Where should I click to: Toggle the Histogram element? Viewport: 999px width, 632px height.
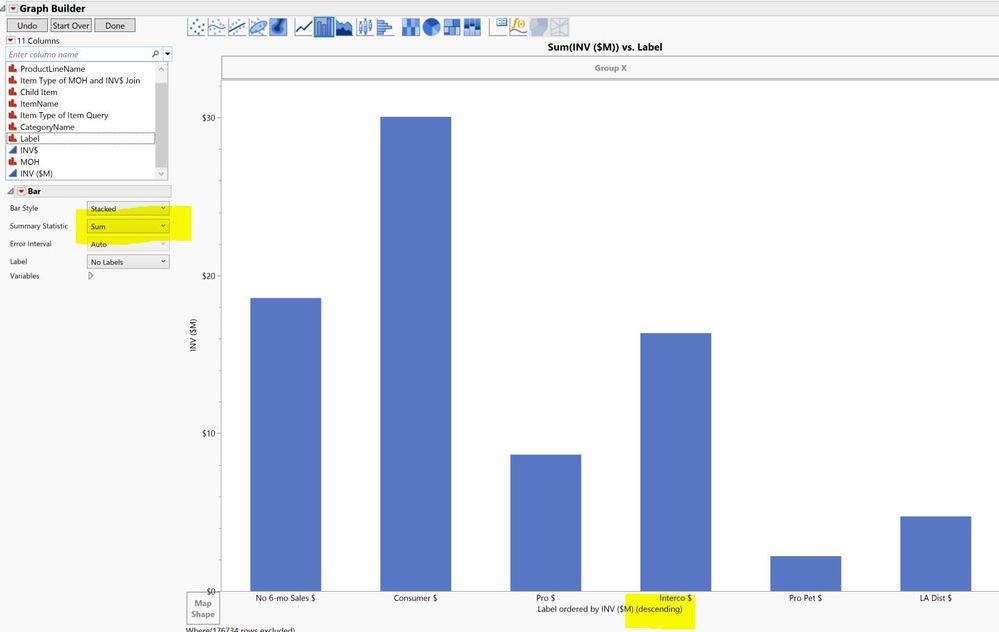point(386,27)
